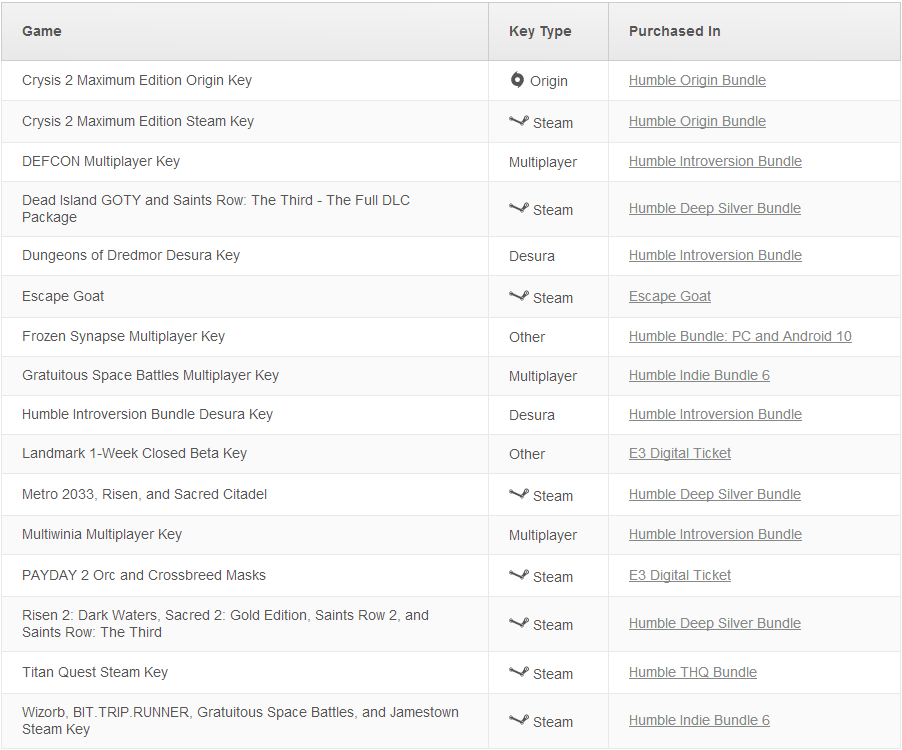Open E3 Digital Ticket link for Landmark Beta
The image size is (902, 750).
679,453
